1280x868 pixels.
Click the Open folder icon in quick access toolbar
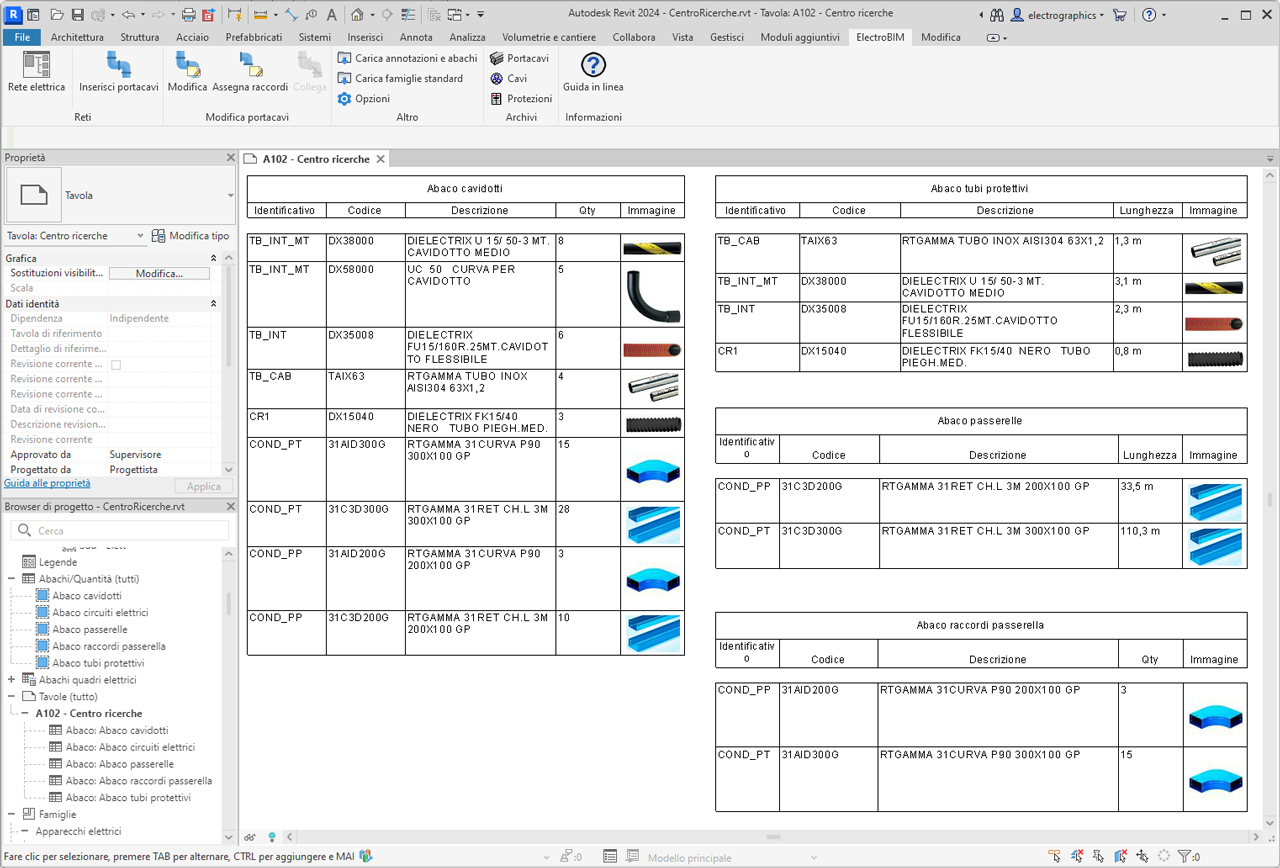click(57, 15)
